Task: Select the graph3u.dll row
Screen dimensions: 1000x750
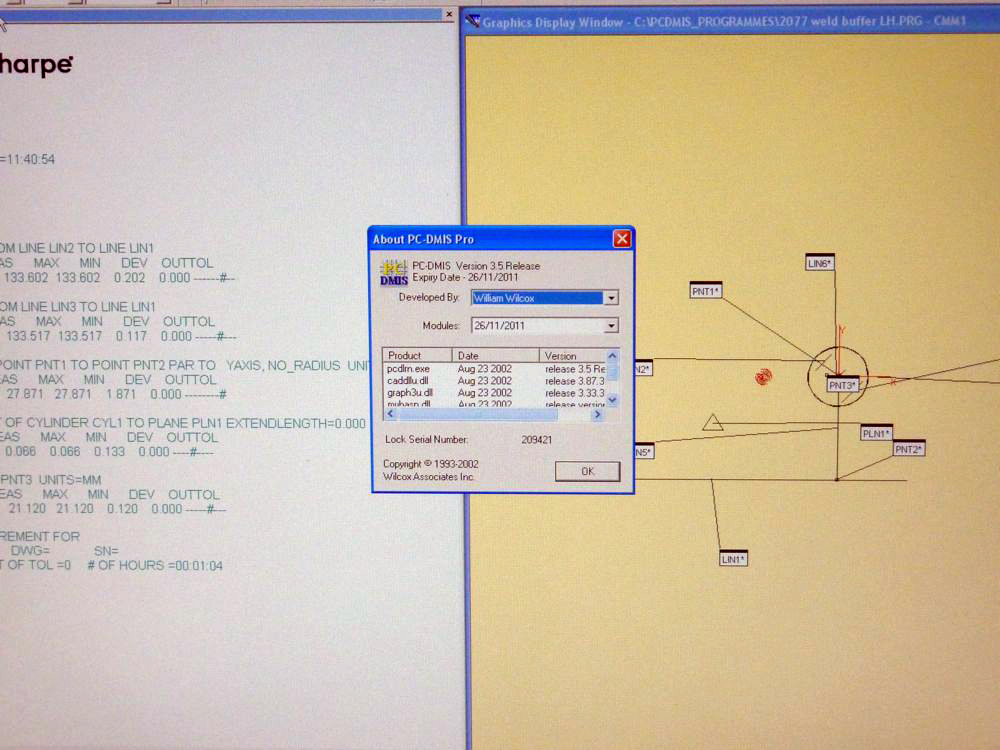Action: point(494,393)
